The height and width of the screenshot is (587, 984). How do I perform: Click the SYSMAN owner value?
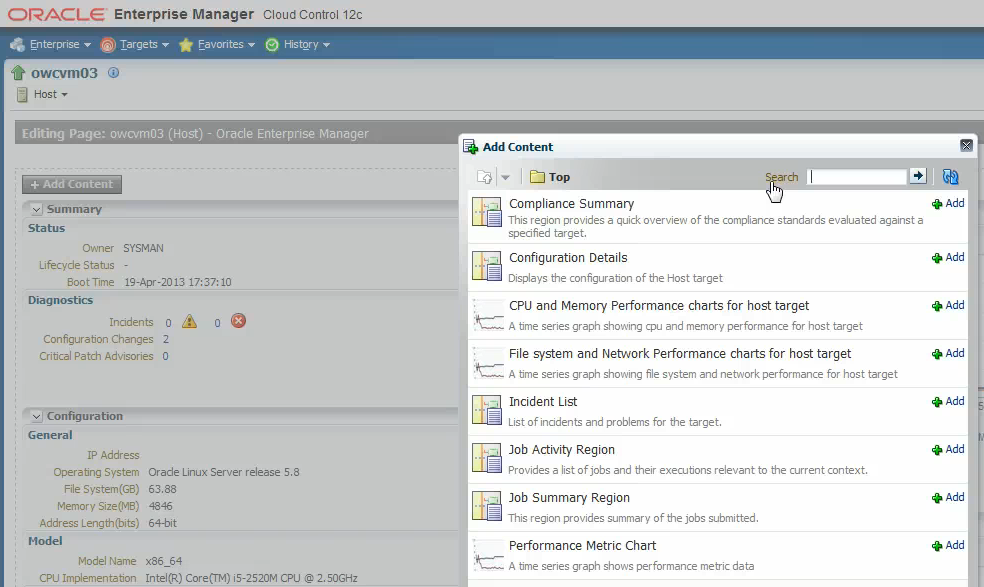143,248
